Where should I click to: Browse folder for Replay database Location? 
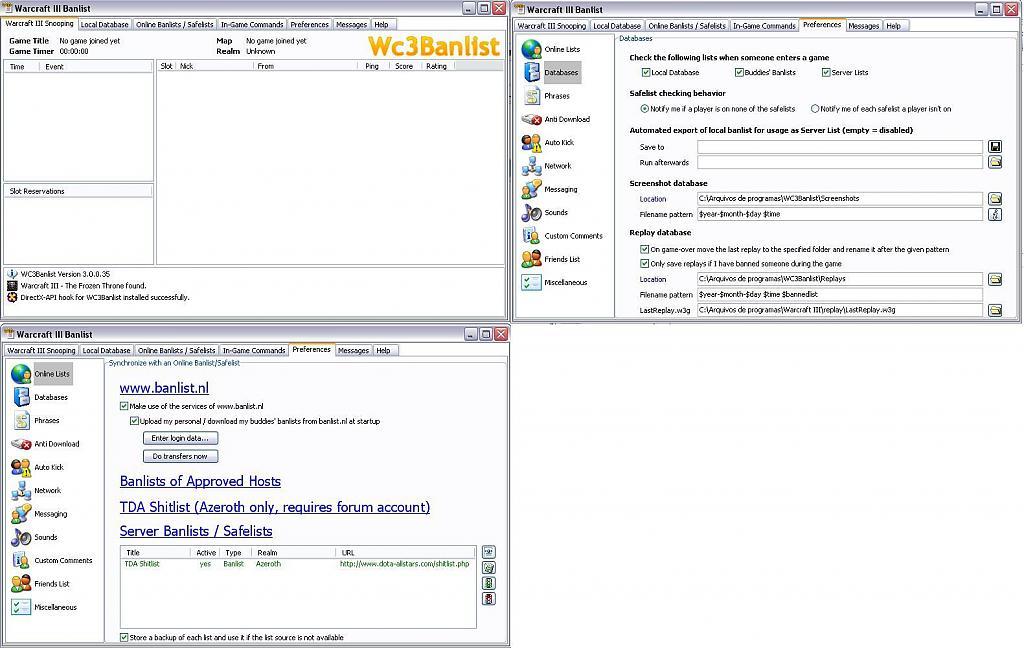995,279
